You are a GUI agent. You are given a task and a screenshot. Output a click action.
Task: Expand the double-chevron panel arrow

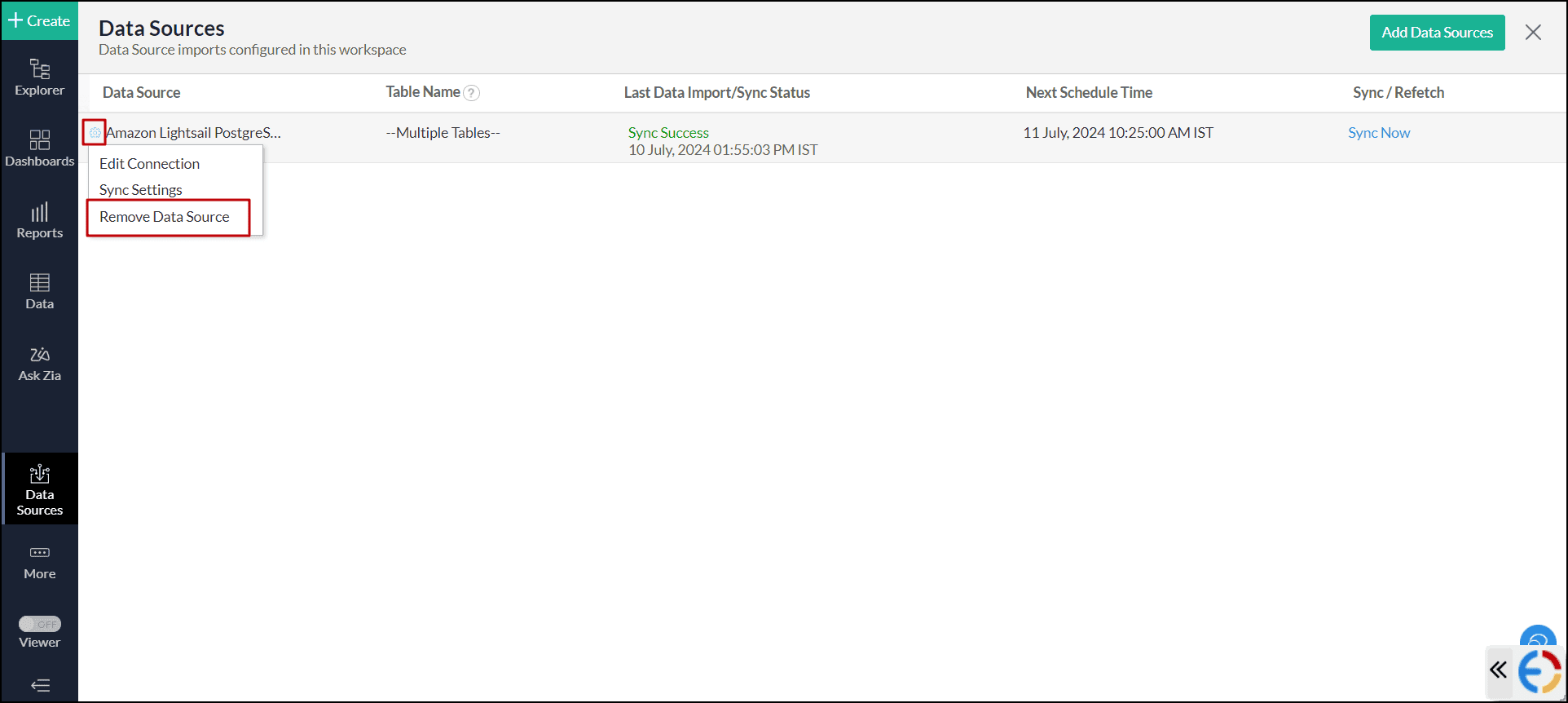tap(1498, 670)
